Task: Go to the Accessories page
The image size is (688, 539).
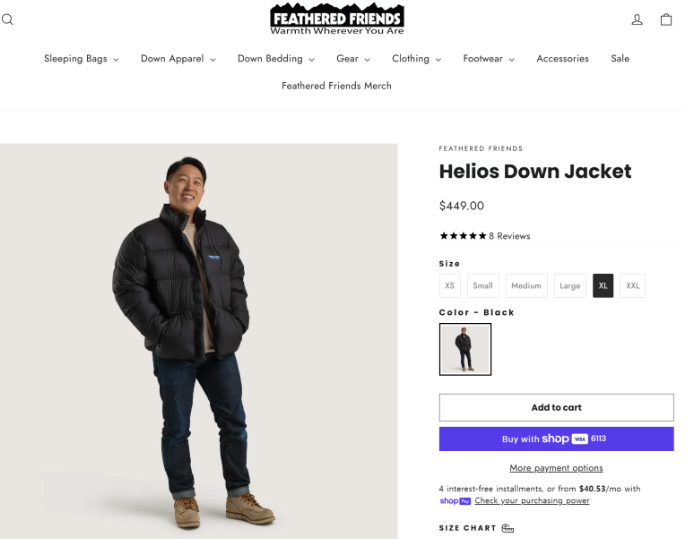Action: [x=562, y=59]
